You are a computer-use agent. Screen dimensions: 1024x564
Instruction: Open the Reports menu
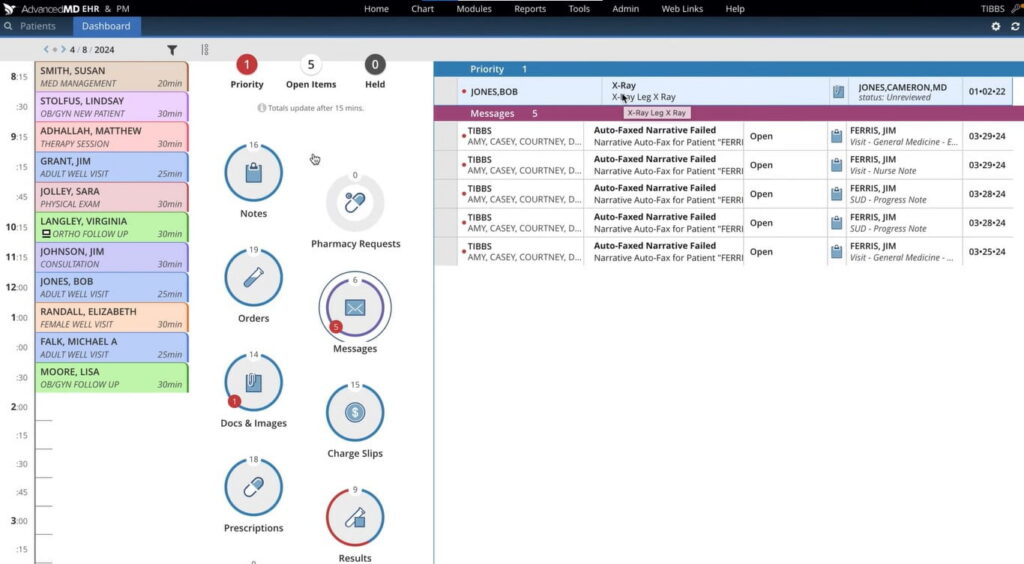coord(530,8)
